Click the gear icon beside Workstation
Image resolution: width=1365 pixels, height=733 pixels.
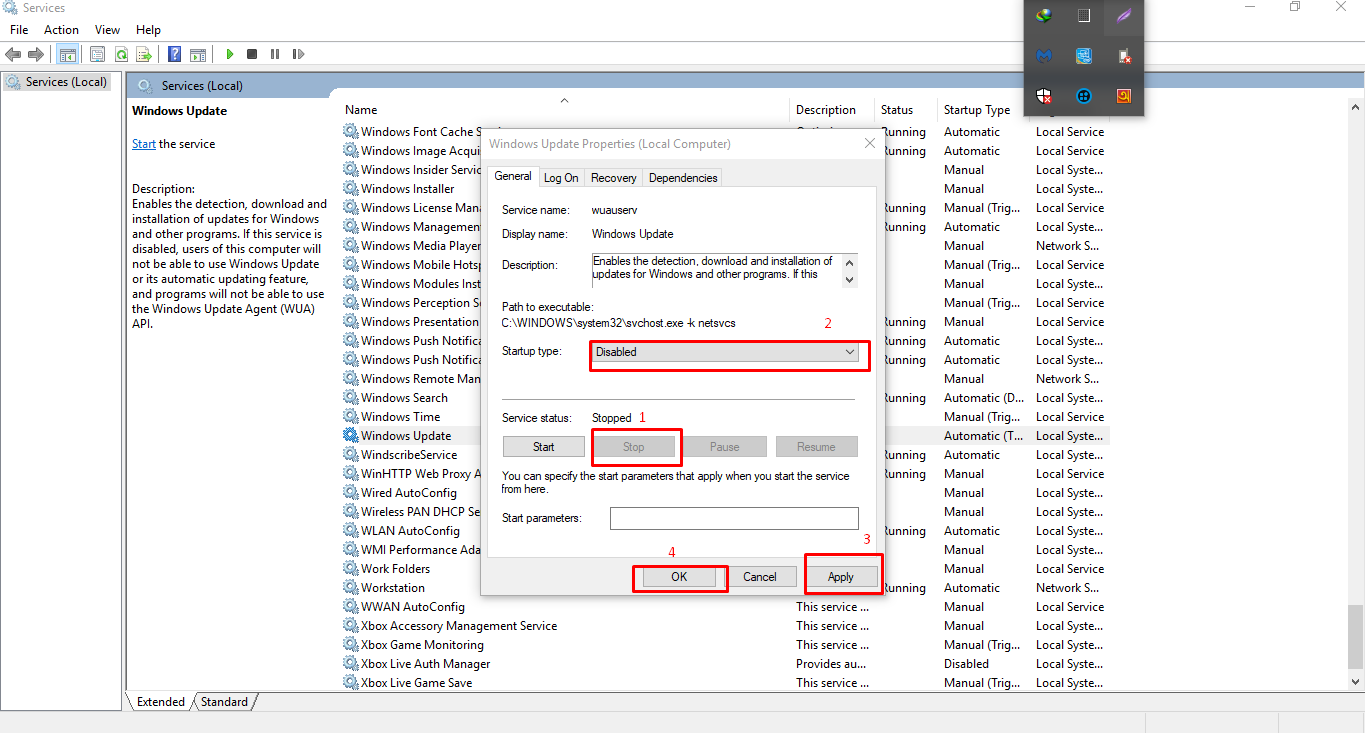[350, 587]
